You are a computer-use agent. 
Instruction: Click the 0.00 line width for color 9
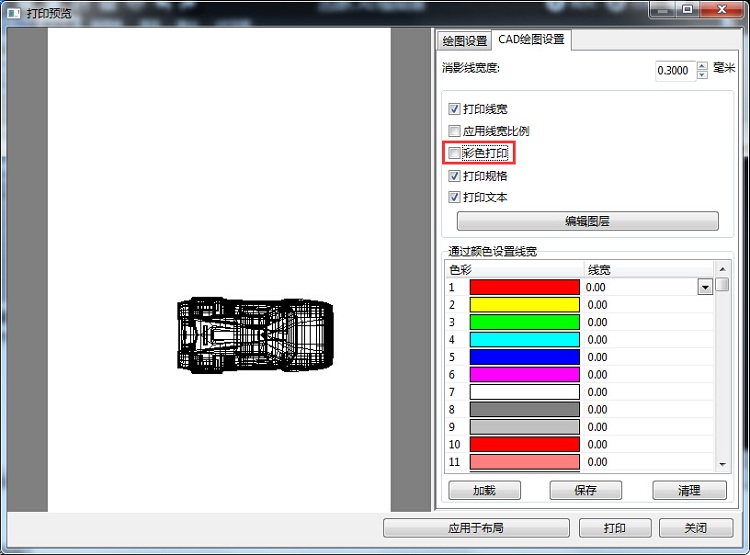coord(597,427)
